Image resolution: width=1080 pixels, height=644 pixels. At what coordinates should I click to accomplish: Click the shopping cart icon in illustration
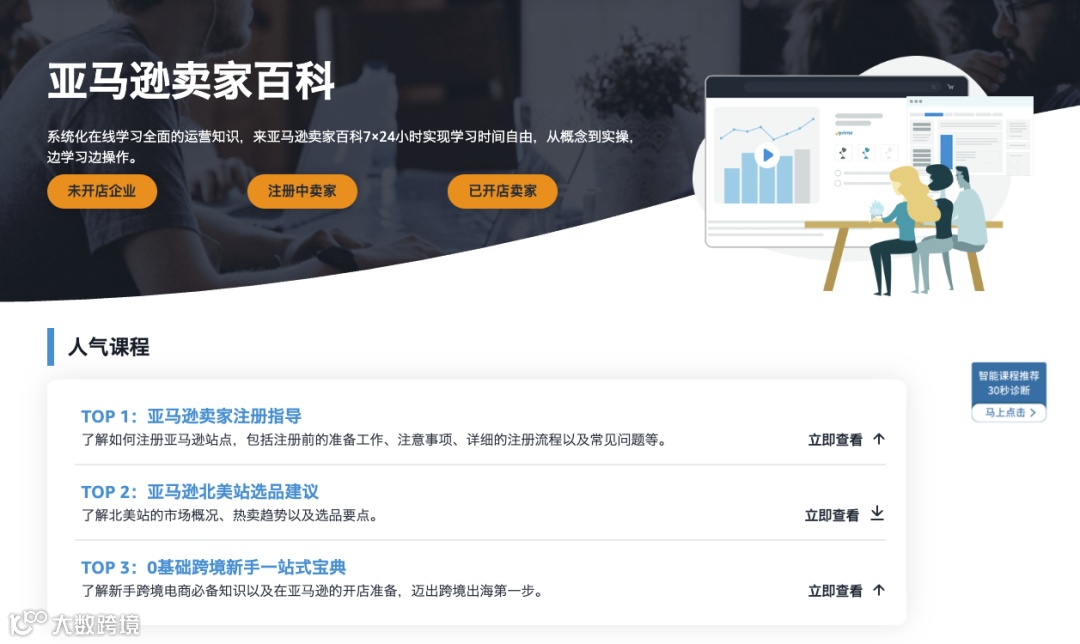pos(951,87)
